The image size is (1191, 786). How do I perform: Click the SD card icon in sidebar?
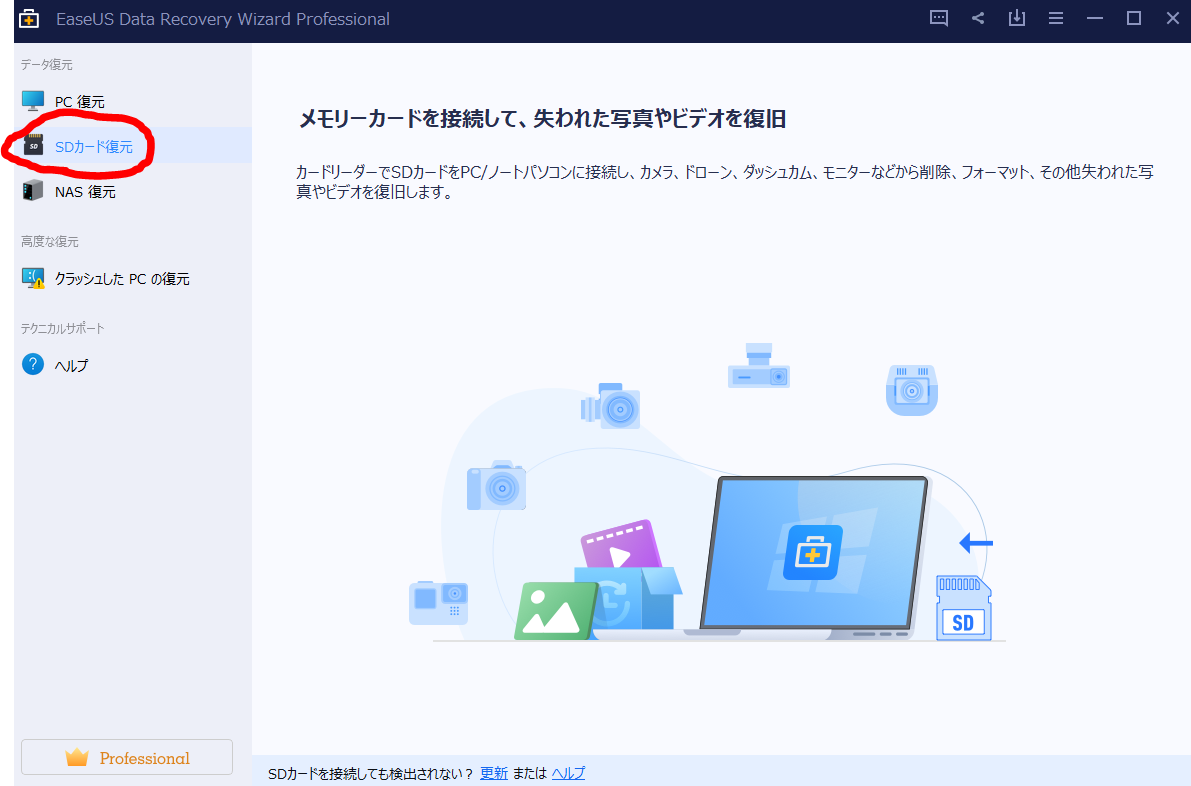pos(33,145)
